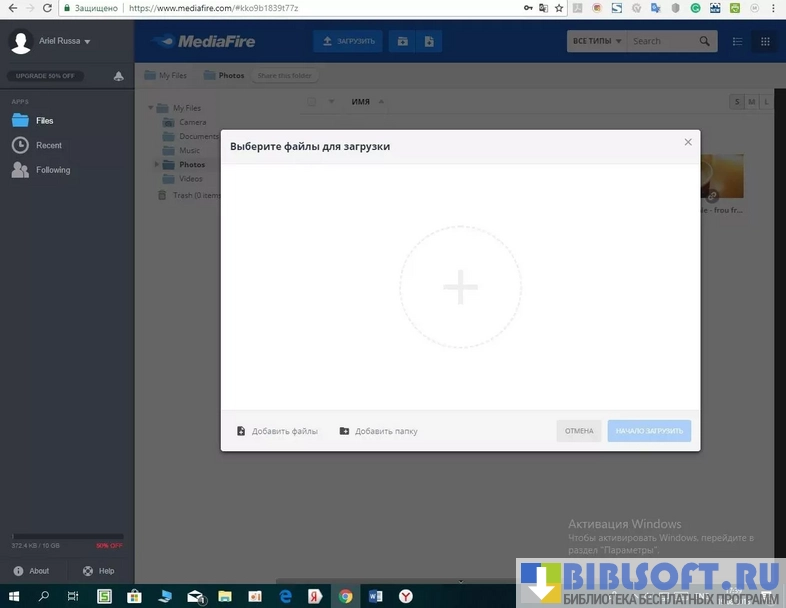This screenshot has width=786, height=608.
Task: Choose the S thumbnail size toggle
Action: (737, 102)
